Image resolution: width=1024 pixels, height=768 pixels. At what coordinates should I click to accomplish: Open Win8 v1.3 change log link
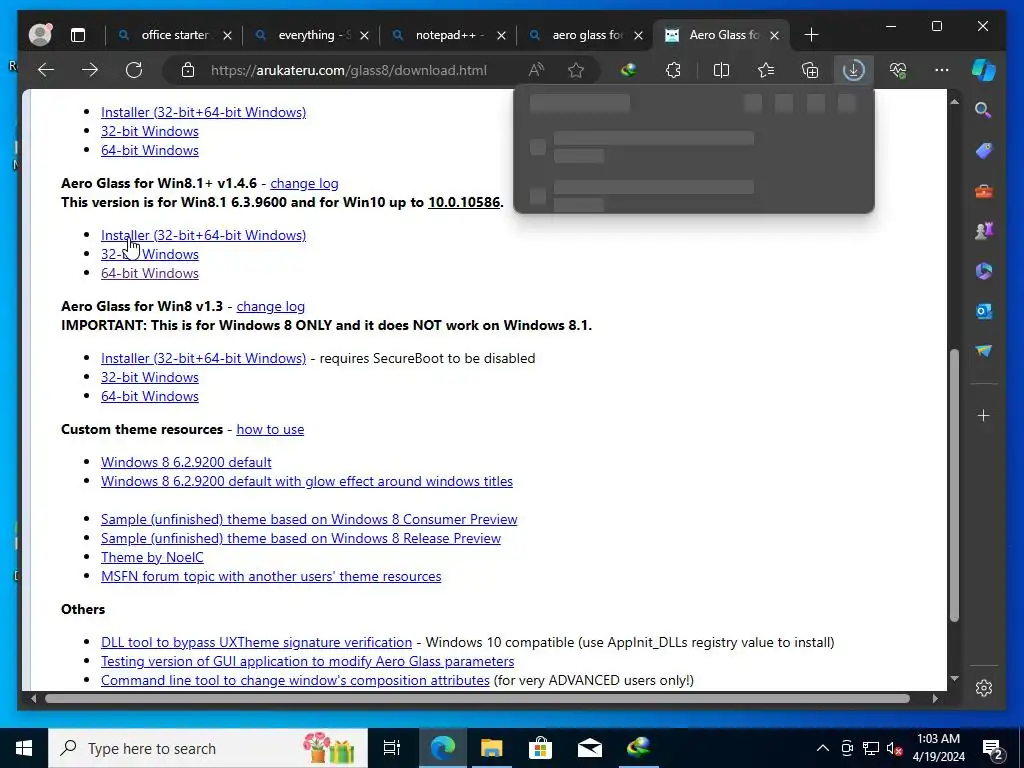270,306
